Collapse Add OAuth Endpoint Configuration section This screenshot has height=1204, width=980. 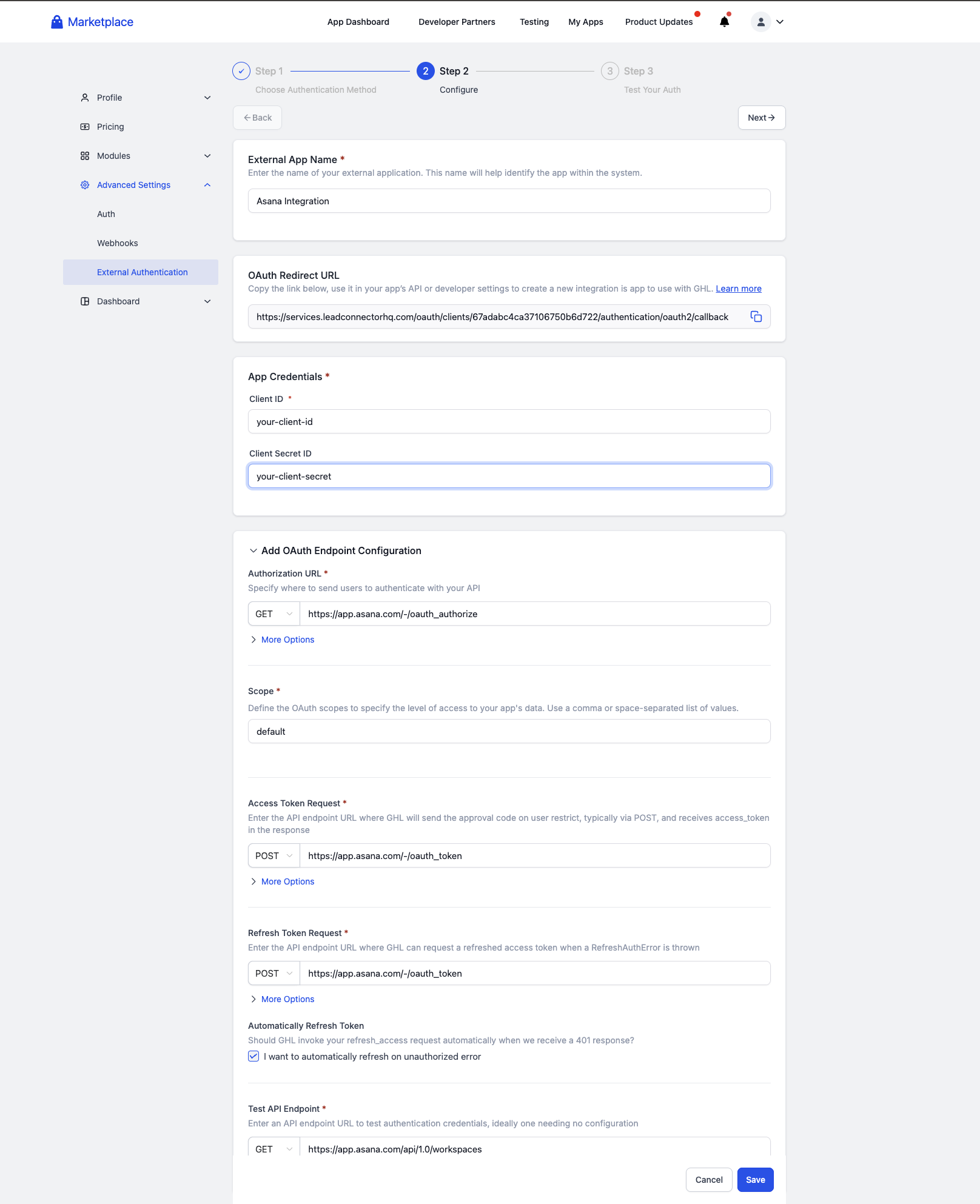(x=253, y=550)
